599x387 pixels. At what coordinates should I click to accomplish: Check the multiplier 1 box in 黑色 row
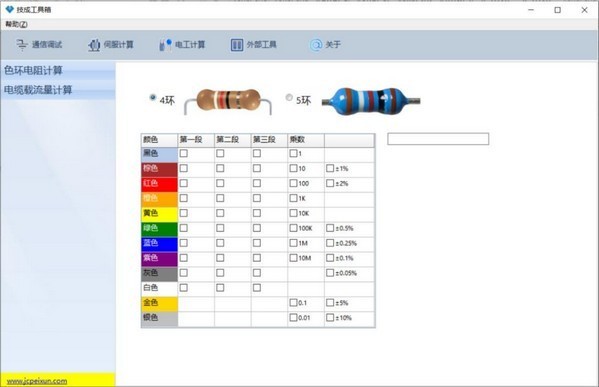[x=293, y=153]
